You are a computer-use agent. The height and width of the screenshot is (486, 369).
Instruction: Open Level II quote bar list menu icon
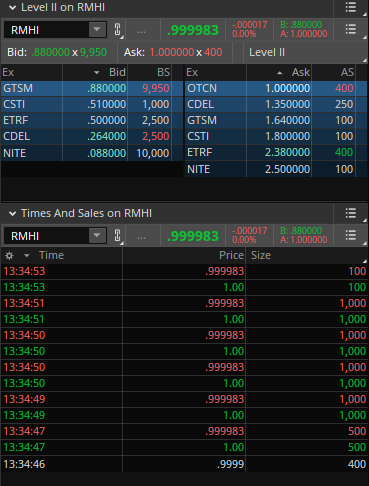(x=351, y=30)
